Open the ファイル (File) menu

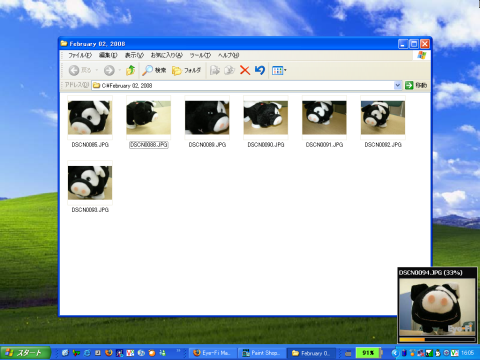pos(80,55)
